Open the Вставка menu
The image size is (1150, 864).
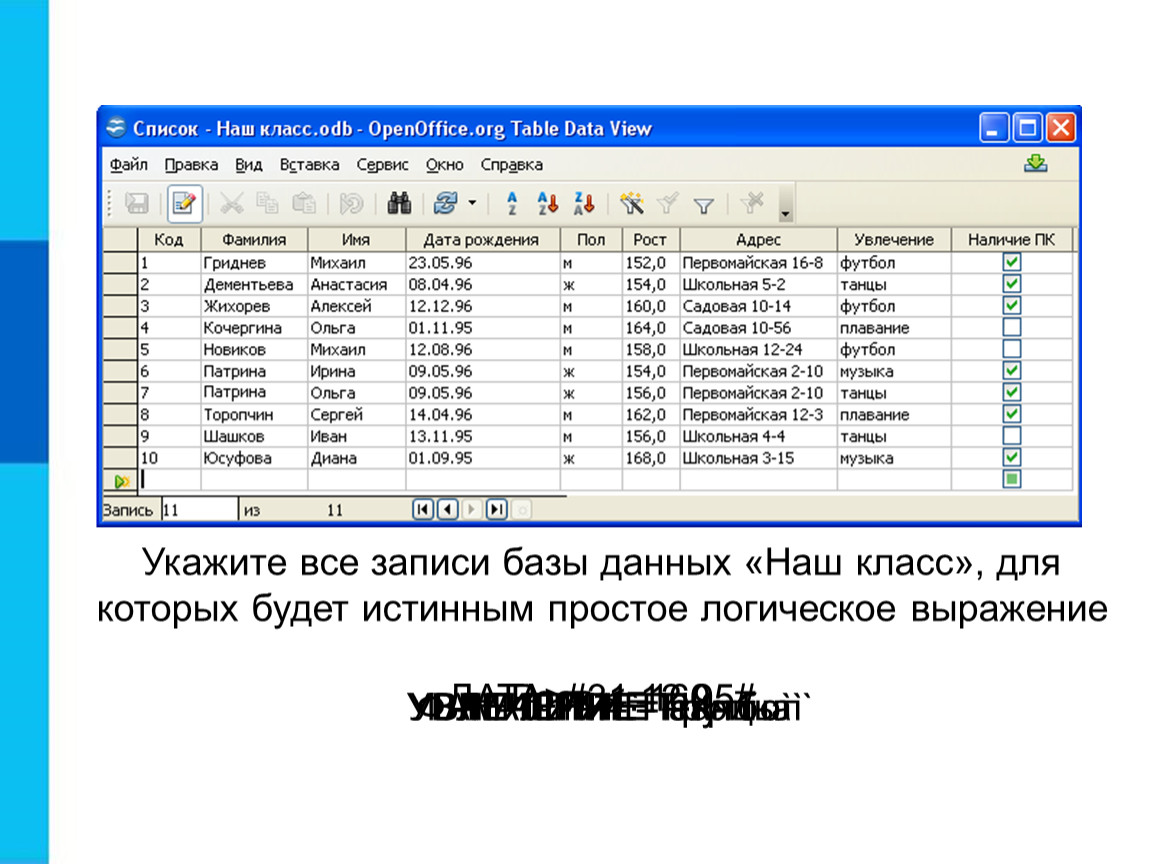pos(309,165)
